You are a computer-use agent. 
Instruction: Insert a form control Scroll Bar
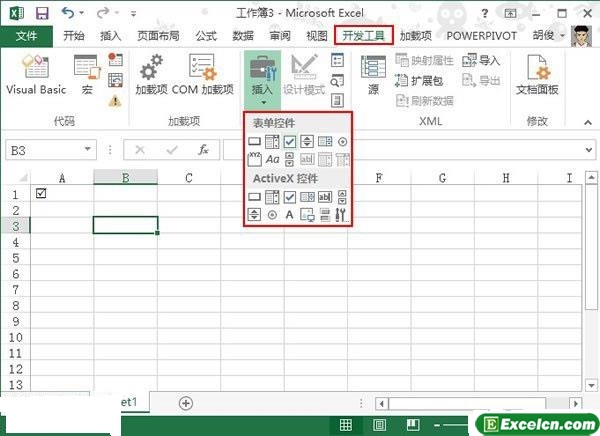[290, 159]
